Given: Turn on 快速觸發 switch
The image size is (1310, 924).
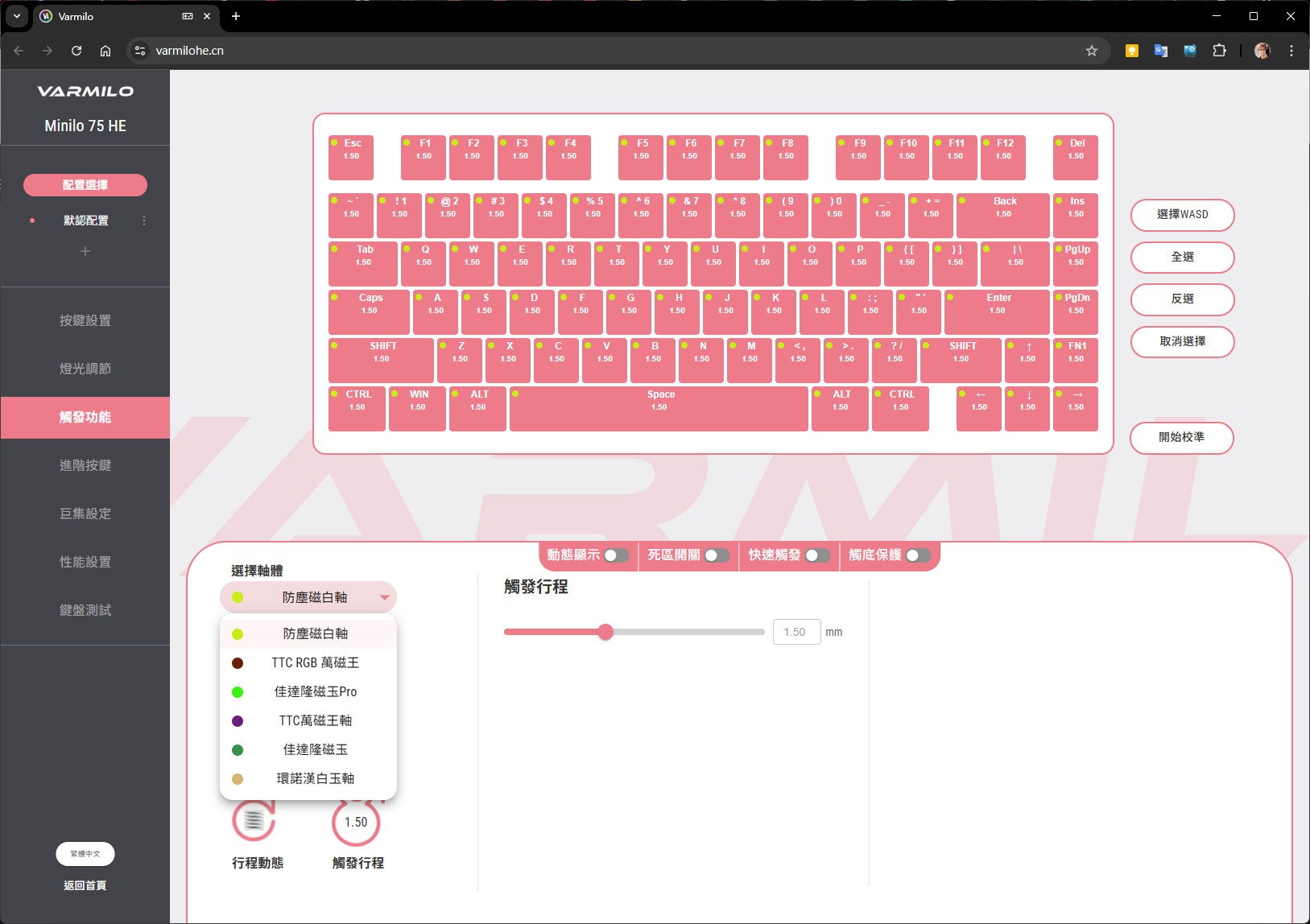Looking at the screenshot, I should [816, 555].
